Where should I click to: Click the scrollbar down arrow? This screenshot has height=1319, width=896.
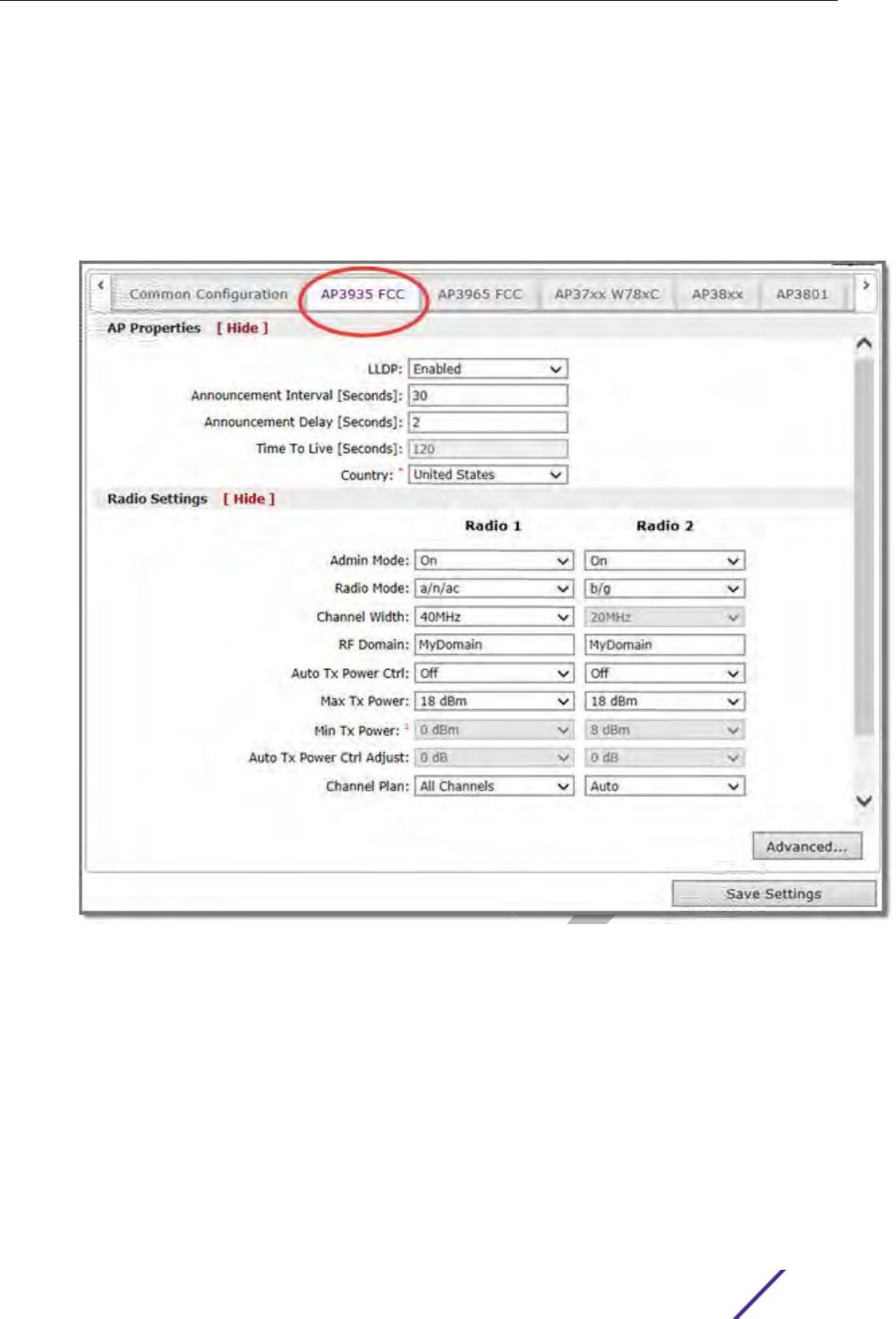pos(864,801)
